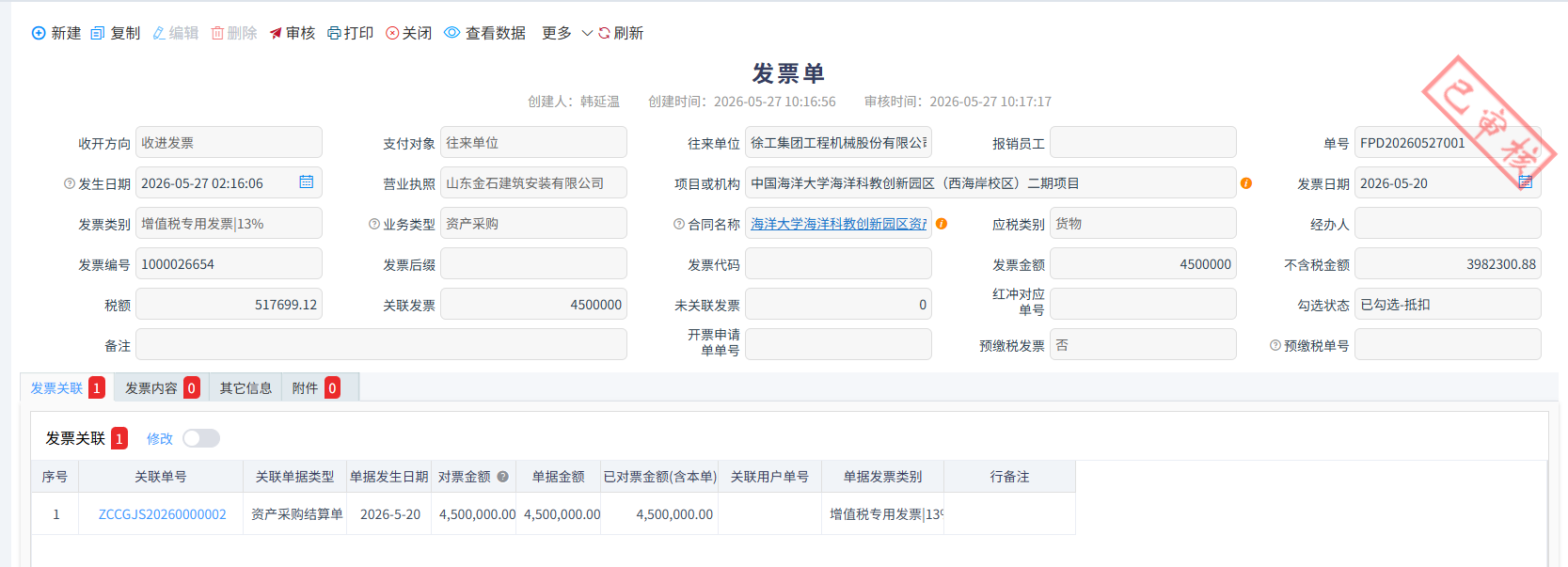Switch to the 其它信息 tab

245,387
